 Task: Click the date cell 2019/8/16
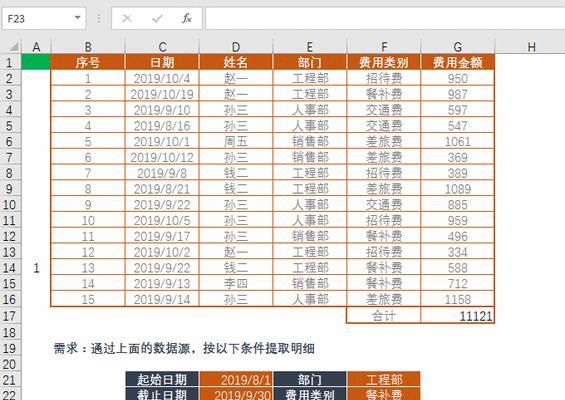(162, 126)
